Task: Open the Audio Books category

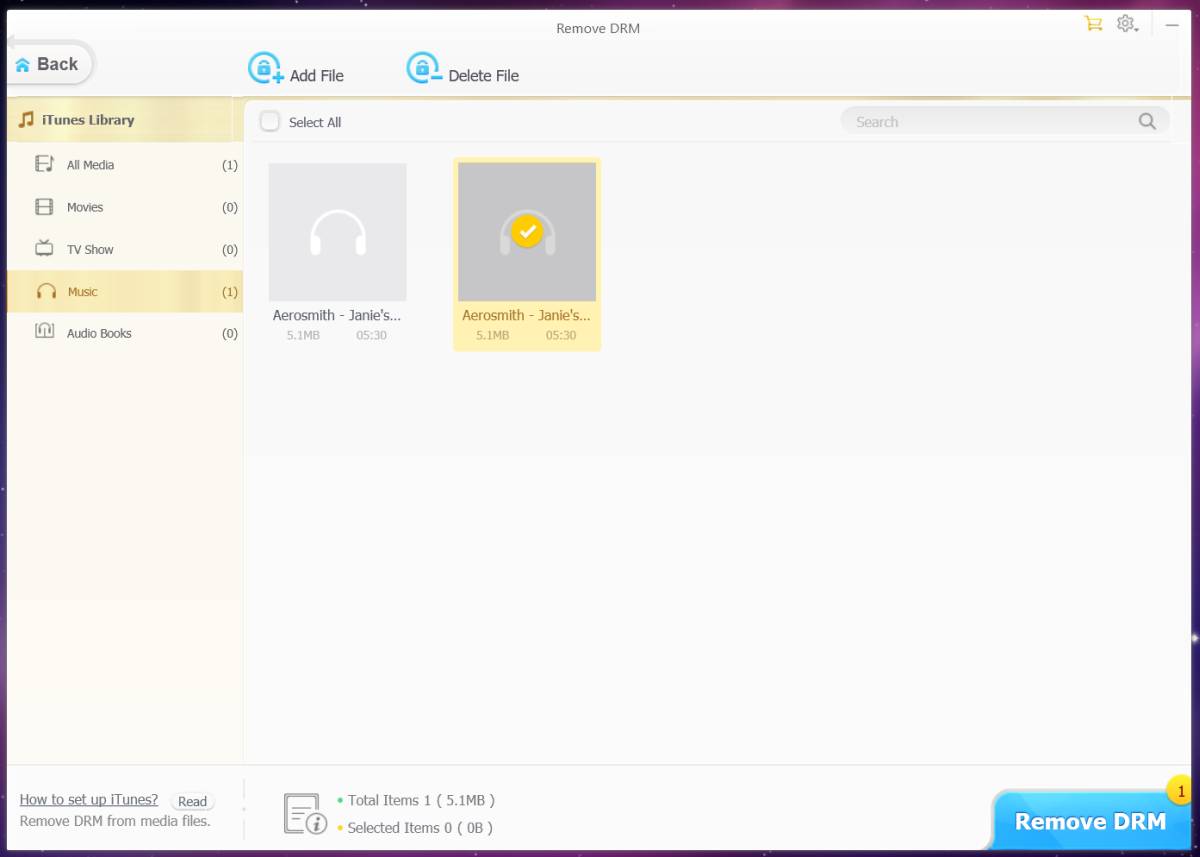Action: click(x=124, y=333)
